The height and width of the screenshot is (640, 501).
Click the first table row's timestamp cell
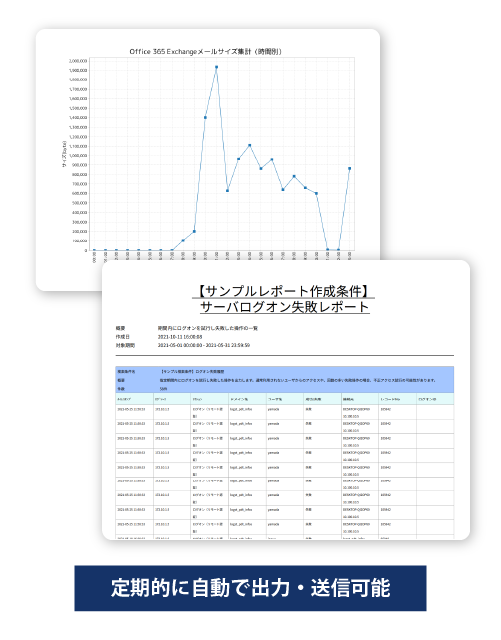pyautogui.click(x=131, y=409)
